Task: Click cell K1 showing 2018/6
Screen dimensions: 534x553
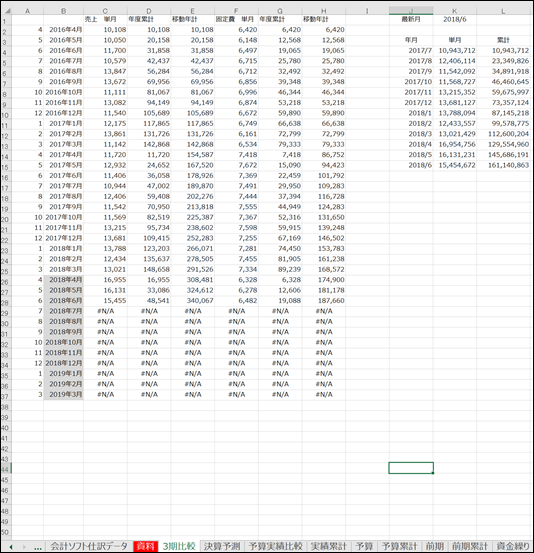Action: tap(455, 19)
